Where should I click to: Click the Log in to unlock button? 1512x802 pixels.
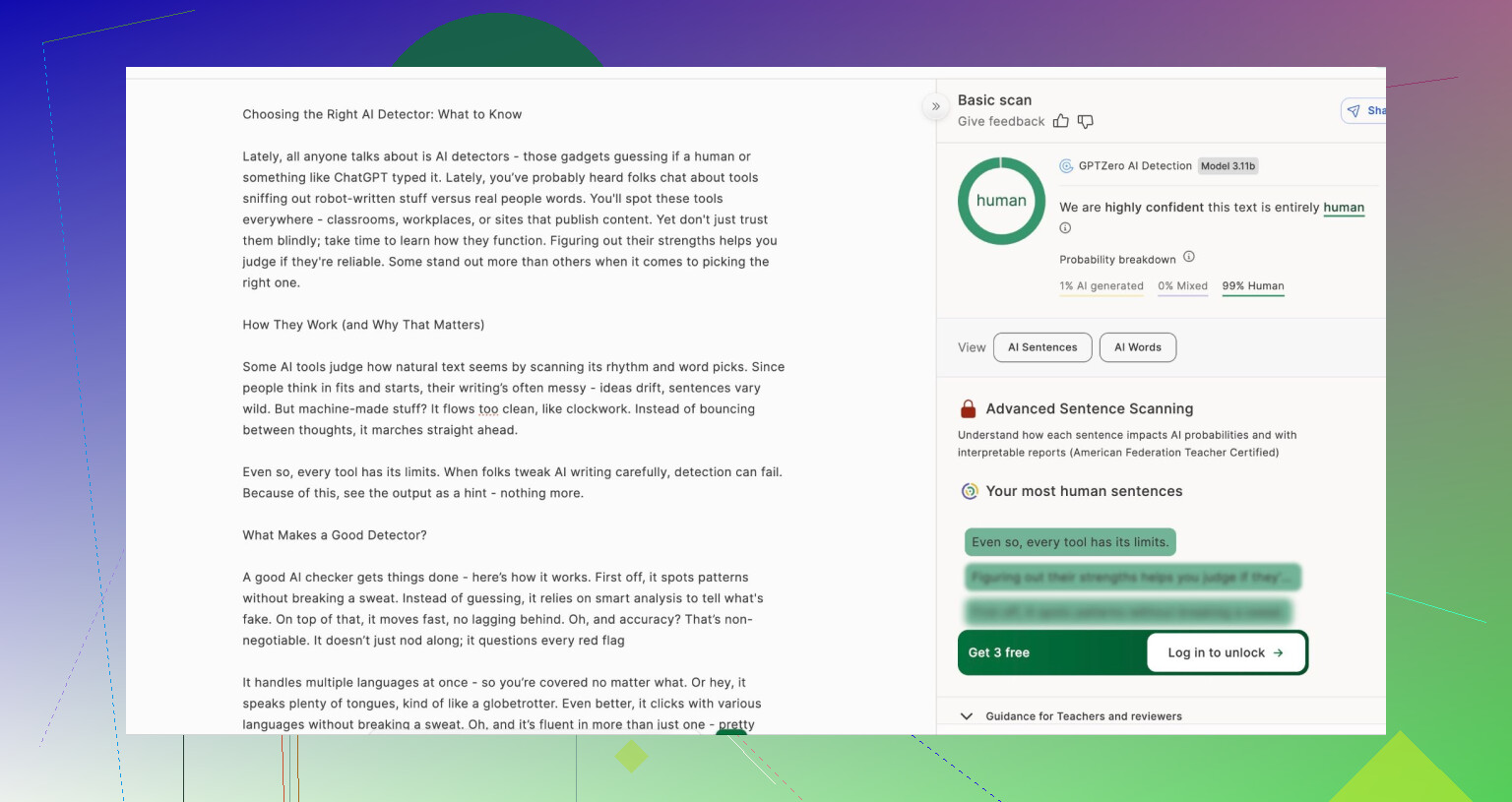1226,652
